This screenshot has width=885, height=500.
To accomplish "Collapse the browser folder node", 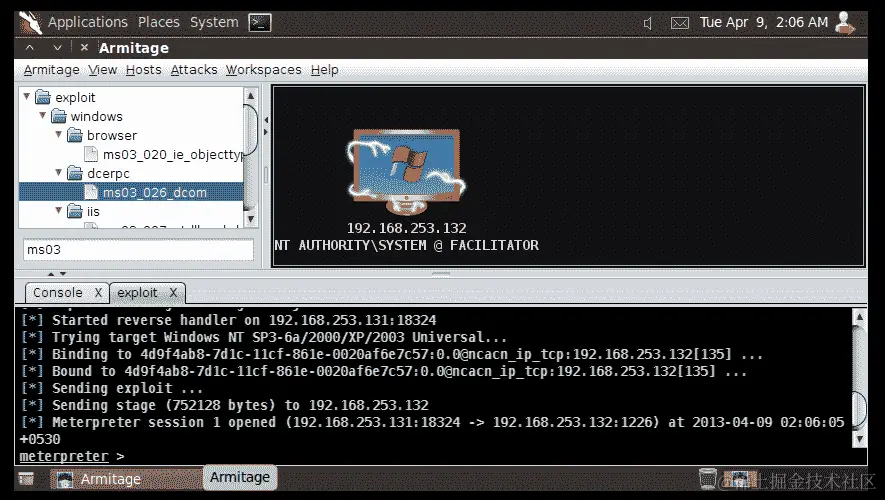I will point(59,135).
